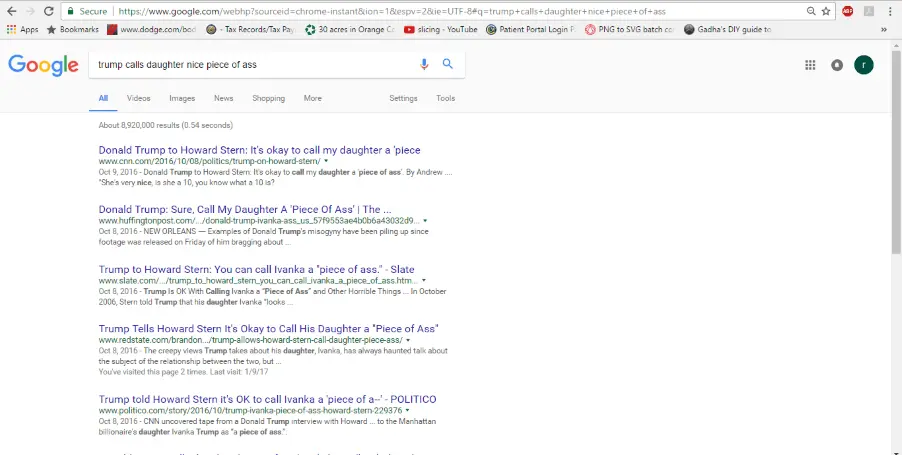This screenshot has height=455, width=902.
Task: Switch to the Images tab
Action: pyautogui.click(x=182, y=98)
